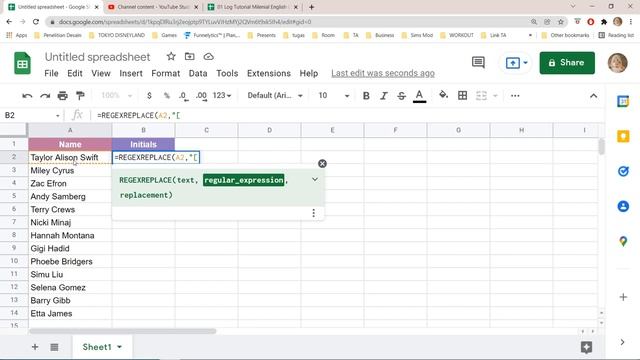Image resolution: width=640 pixels, height=360 pixels.
Task: Open the Help menu
Action: pos(309,73)
